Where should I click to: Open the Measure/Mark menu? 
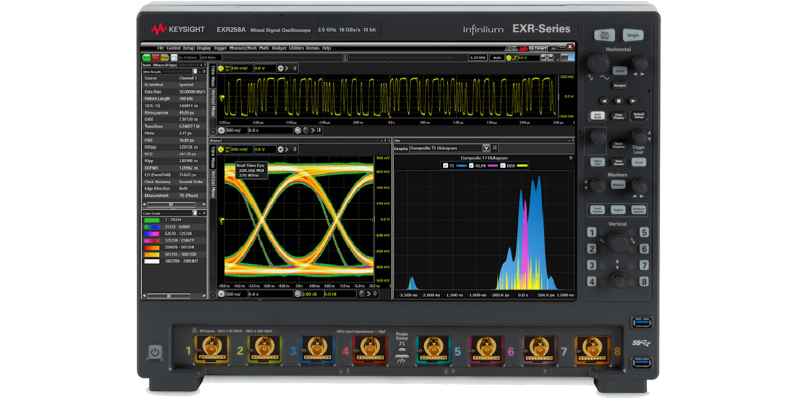(x=243, y=47)
